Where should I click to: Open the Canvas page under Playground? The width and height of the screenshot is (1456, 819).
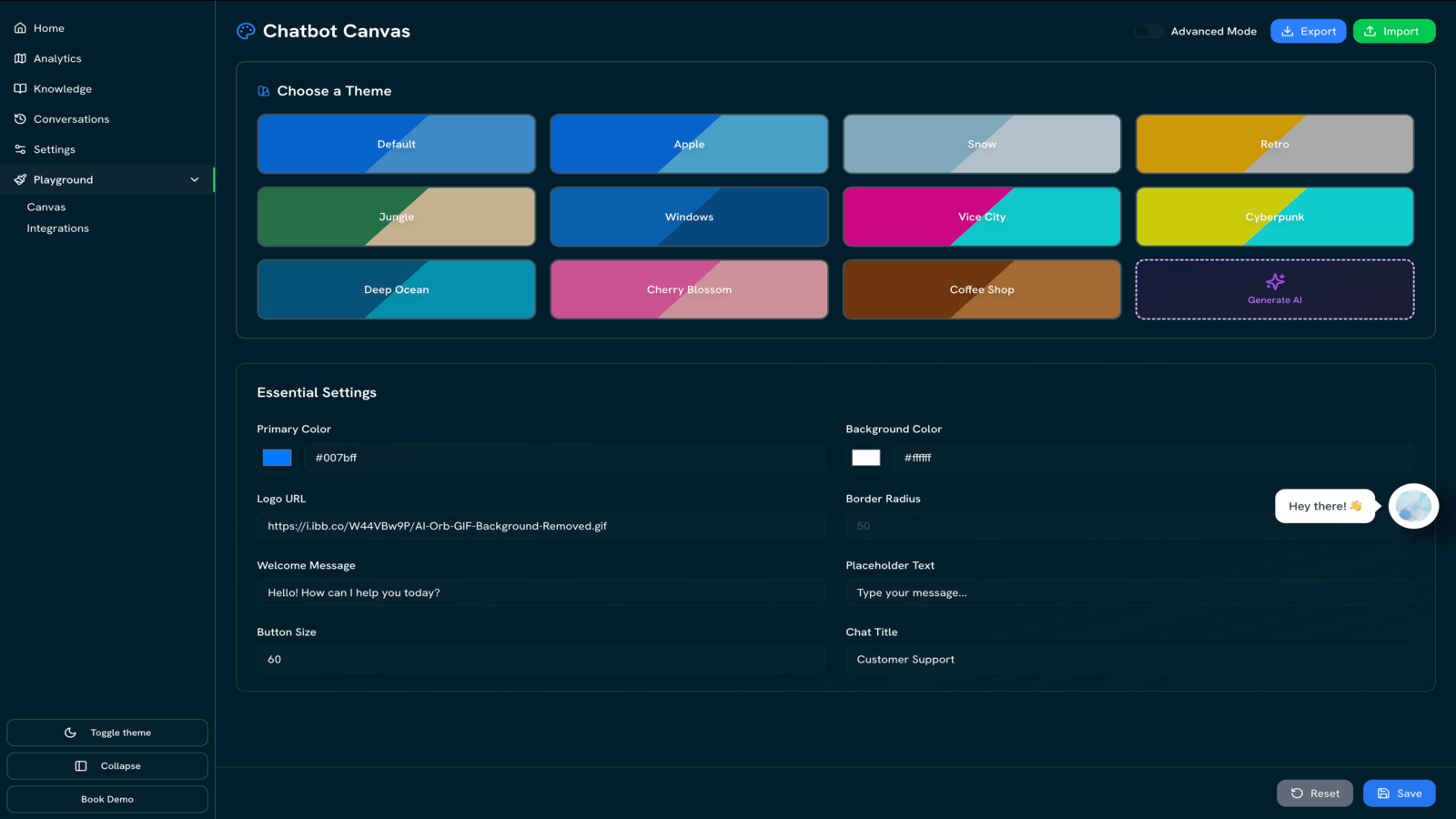click(45, 207)
